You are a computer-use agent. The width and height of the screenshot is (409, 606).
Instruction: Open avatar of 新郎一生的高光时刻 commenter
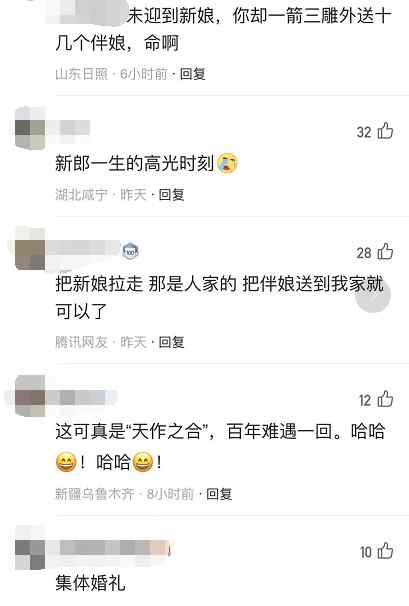pos(30,128)
